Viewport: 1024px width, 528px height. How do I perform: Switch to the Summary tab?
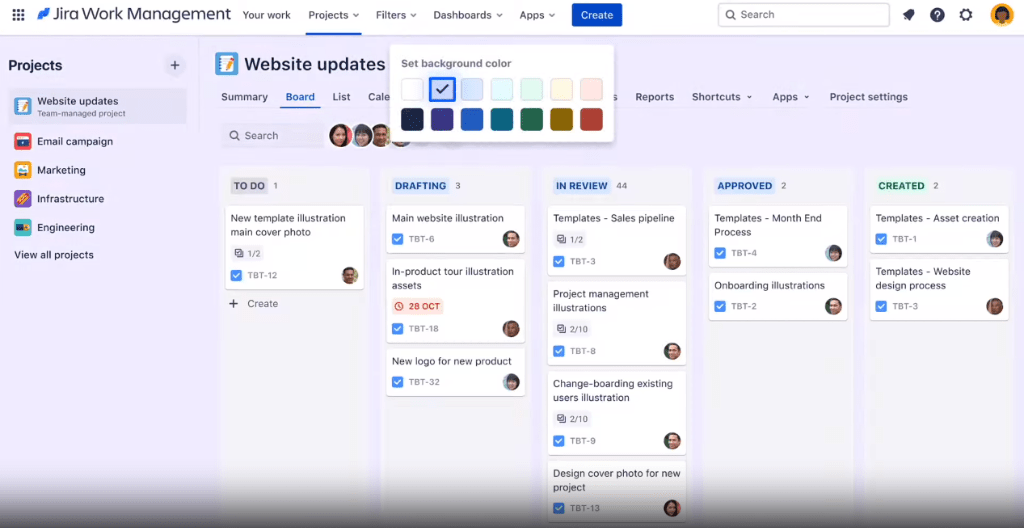click(x=244, y=97)
